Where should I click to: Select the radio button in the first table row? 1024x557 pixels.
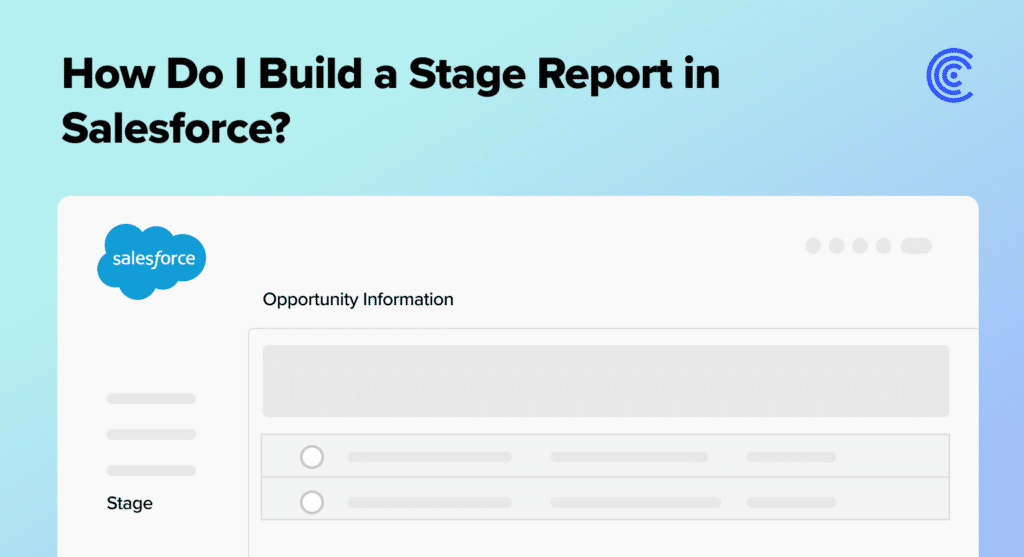312,456
